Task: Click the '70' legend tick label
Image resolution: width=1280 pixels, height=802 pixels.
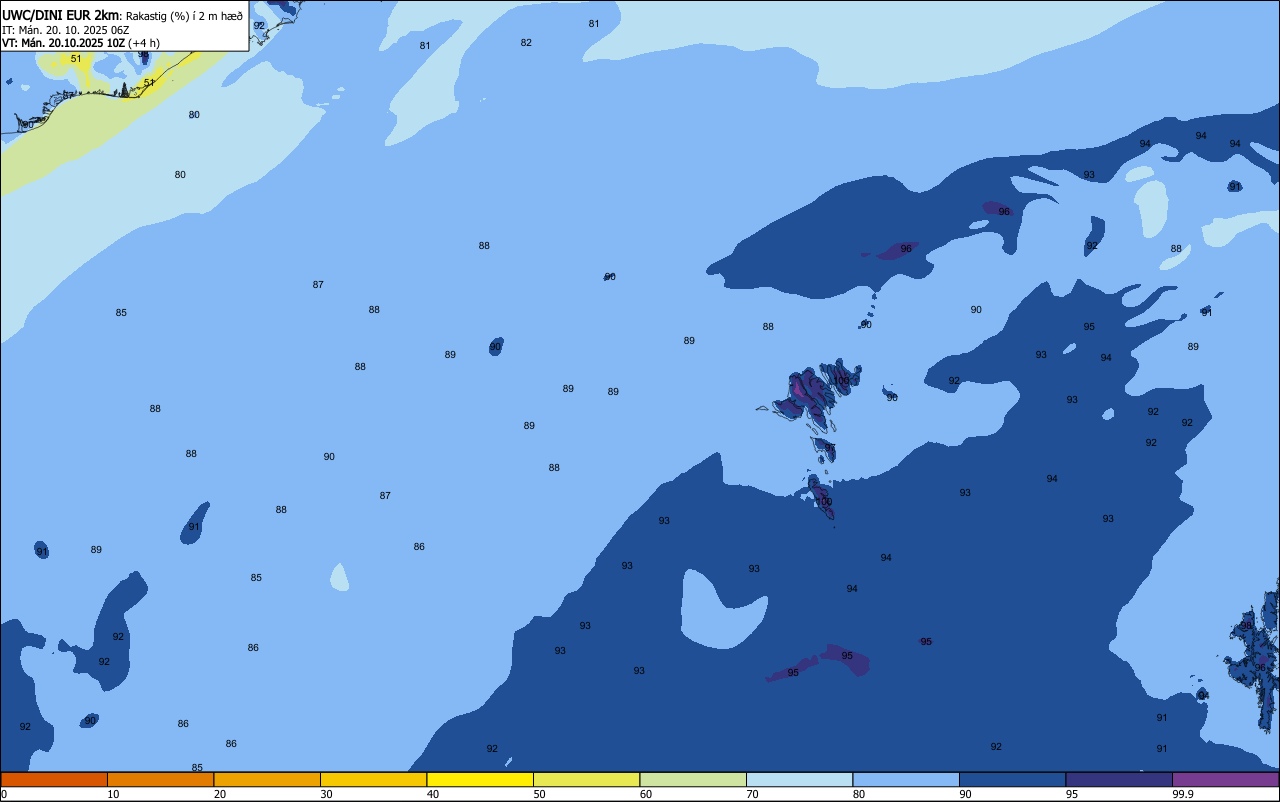Action: (752, 794)
